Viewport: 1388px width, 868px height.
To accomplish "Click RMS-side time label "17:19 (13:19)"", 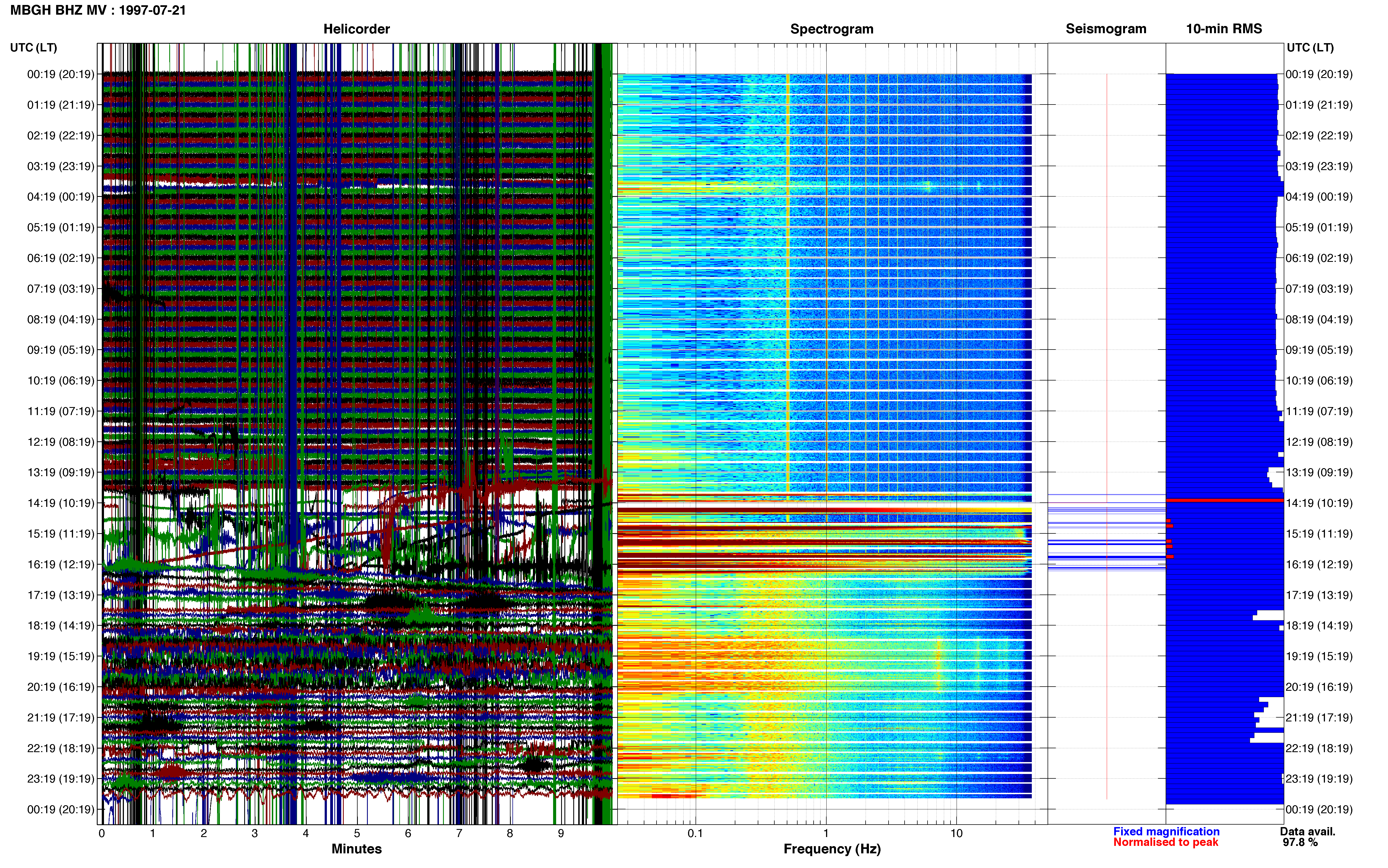I will tap(1319, 595).
